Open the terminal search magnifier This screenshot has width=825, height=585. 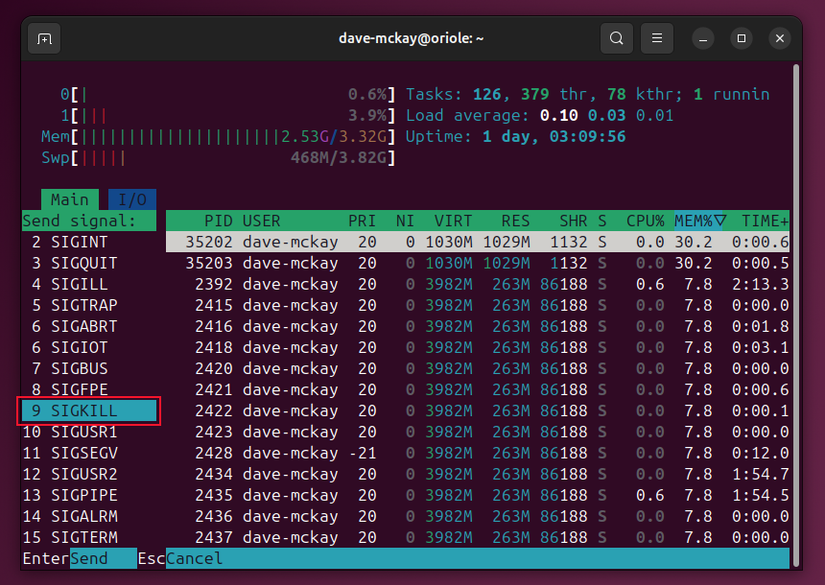[616, 38]
